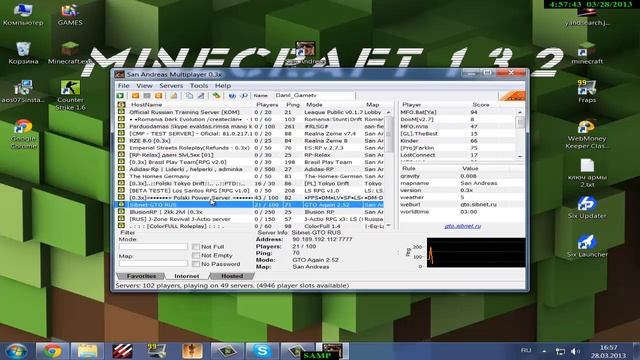Sort player list by Score header

coord(481,105)
